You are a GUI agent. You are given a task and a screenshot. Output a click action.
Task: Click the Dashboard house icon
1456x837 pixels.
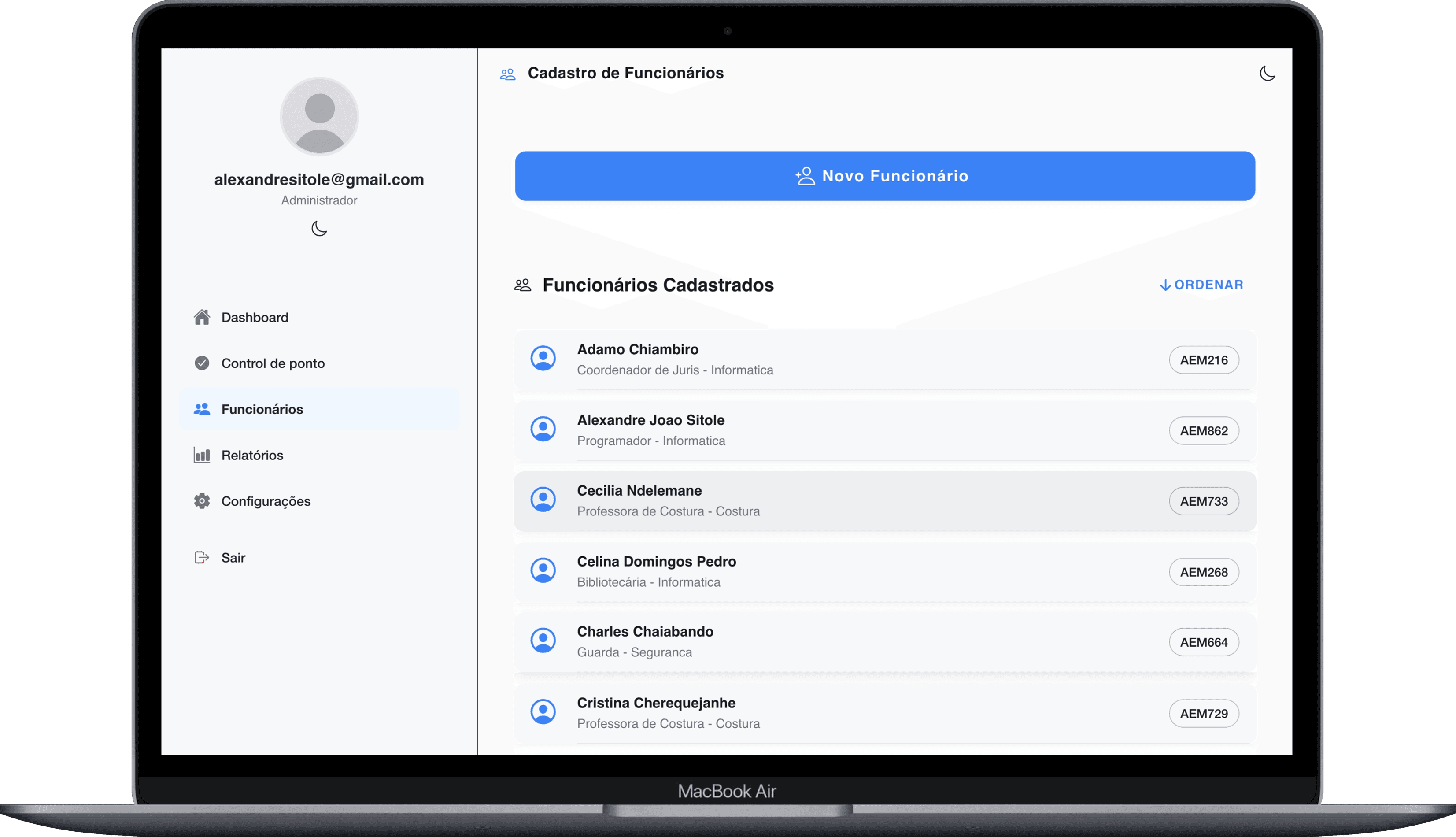click(x=202, y=317)
